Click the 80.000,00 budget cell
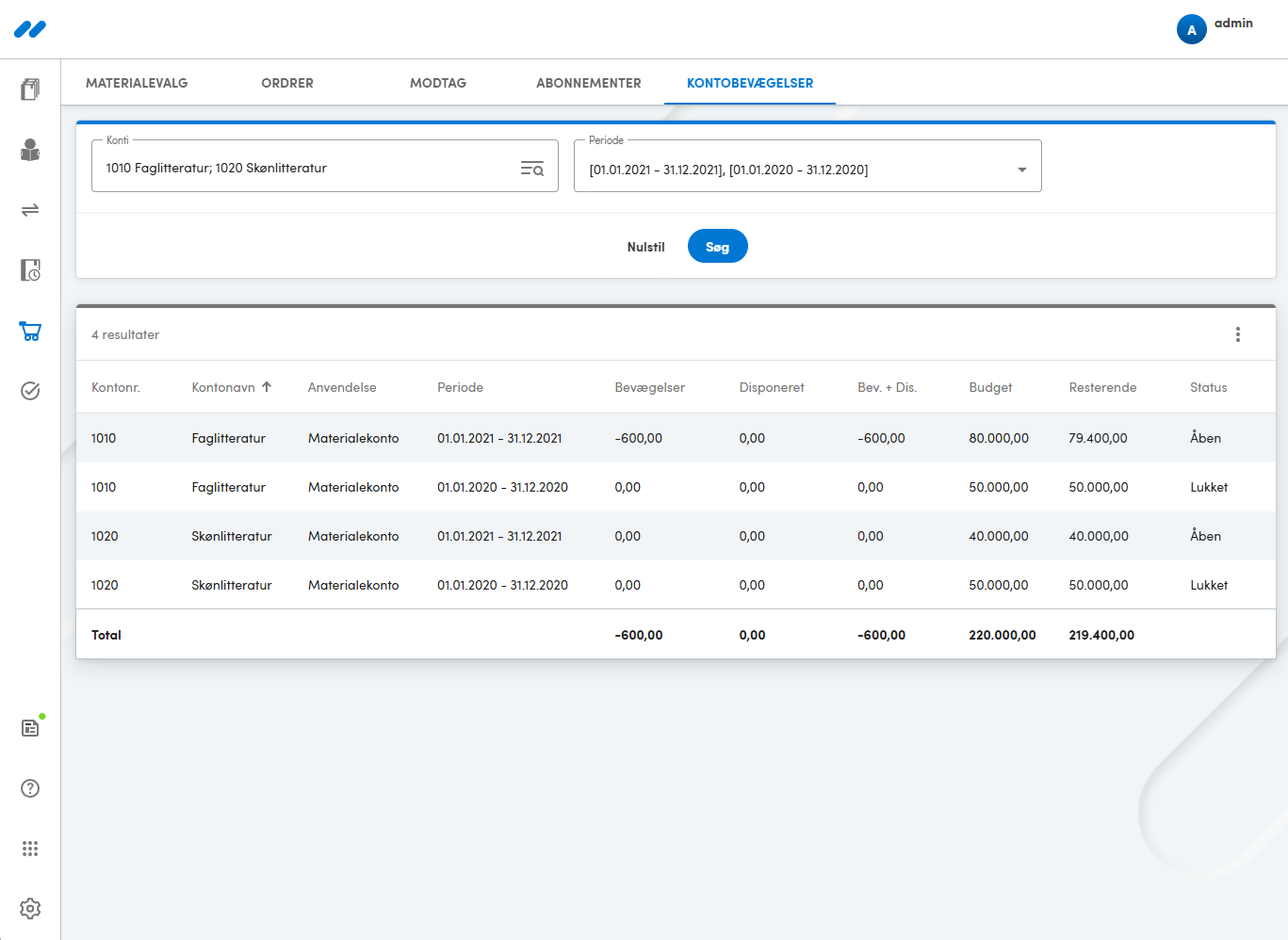Viewport: 1288px width, 940px height. click(999, 438)
